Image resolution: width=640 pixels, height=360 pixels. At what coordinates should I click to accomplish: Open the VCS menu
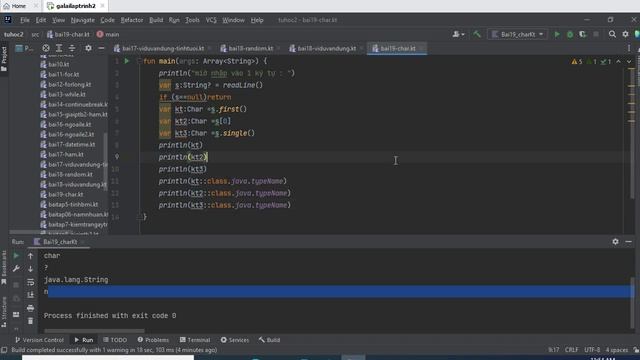click(211, 20)
